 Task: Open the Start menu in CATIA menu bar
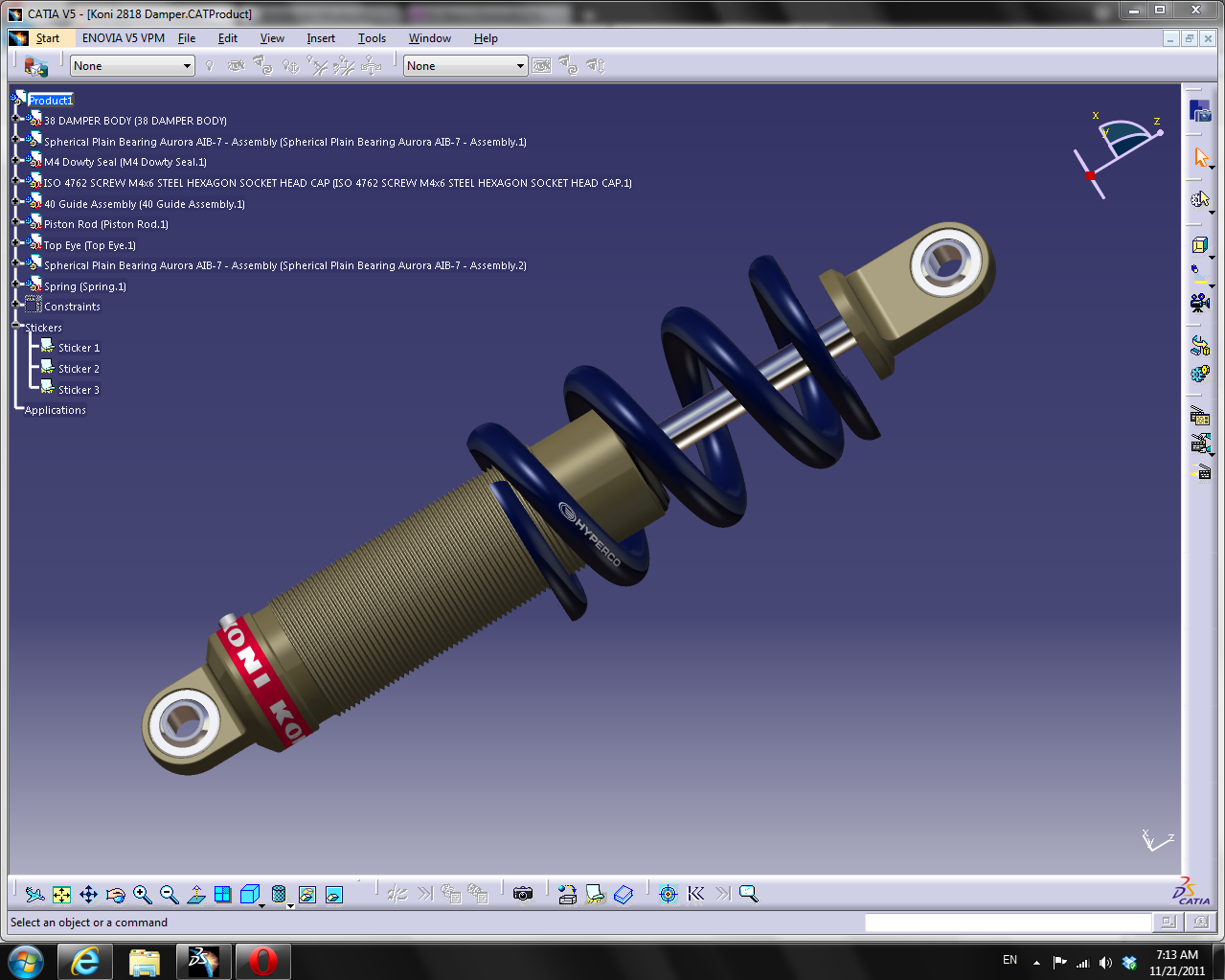(48, 38)
